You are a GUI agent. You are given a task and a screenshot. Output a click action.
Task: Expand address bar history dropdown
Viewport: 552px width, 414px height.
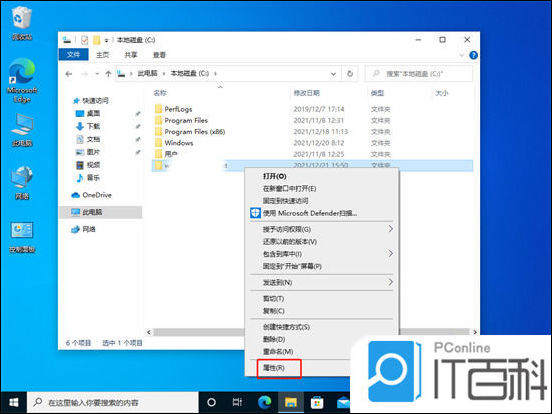pos(333,74)
